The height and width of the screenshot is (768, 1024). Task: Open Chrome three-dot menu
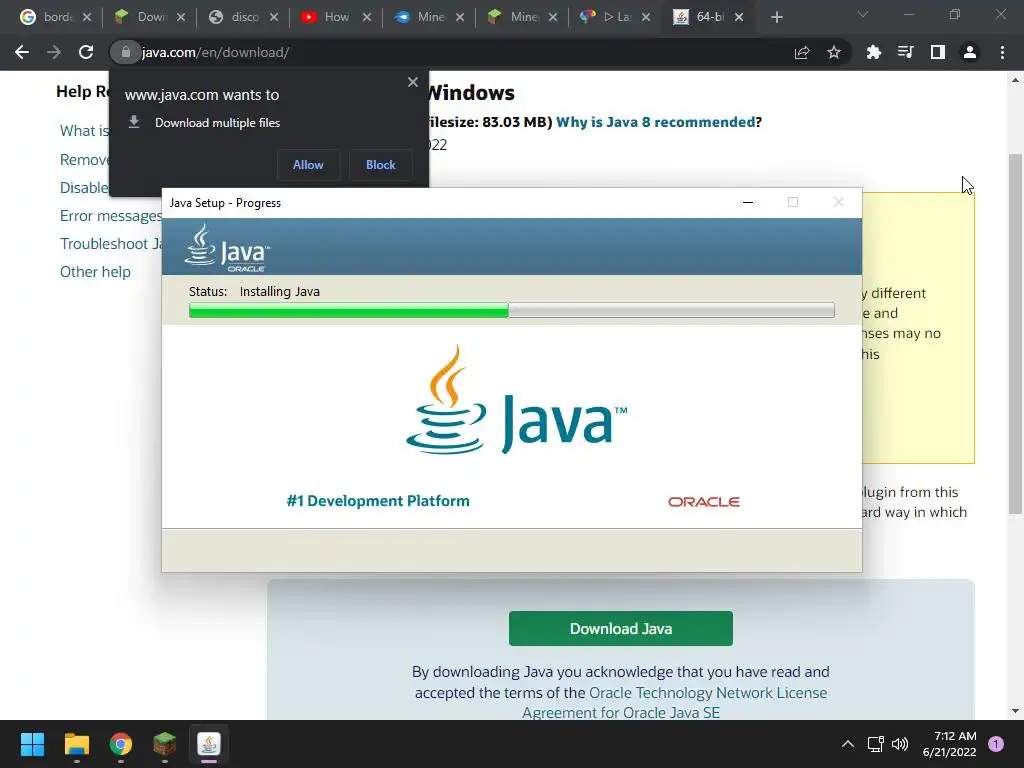tap(1002, 52)
